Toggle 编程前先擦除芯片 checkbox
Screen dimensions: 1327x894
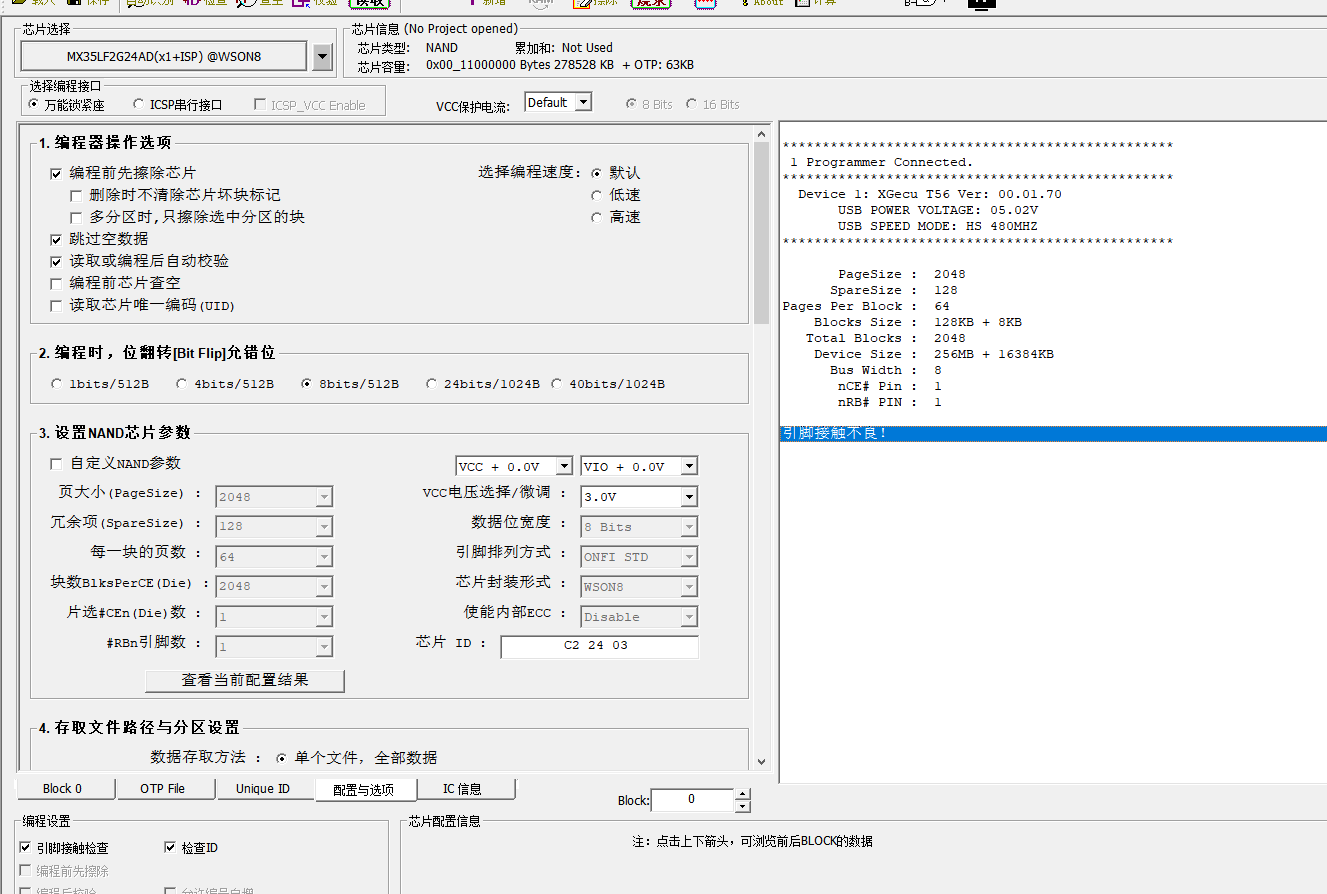pyautogui.click(x=56, y=173)
